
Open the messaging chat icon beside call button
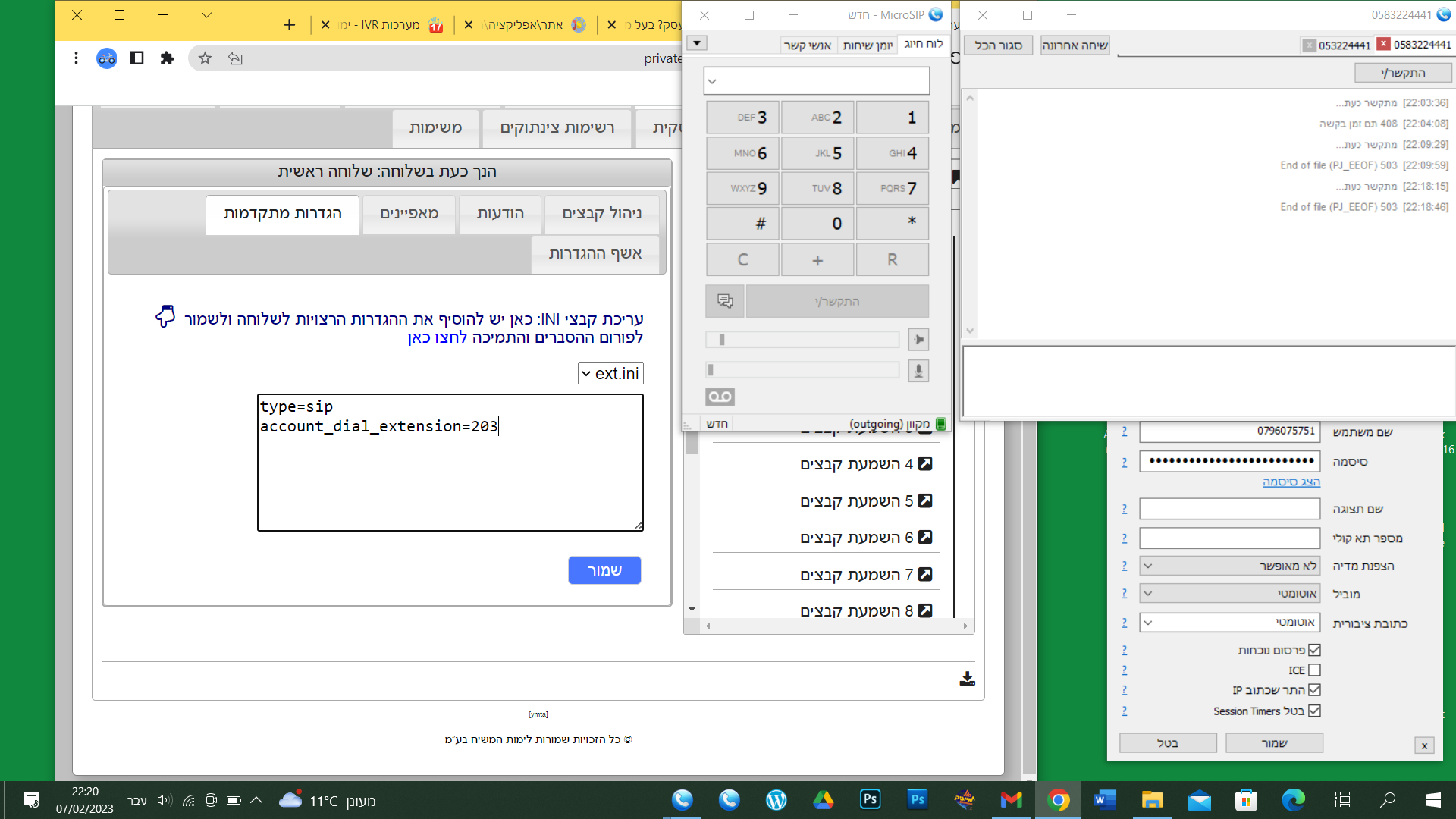(x=725, y=301)
